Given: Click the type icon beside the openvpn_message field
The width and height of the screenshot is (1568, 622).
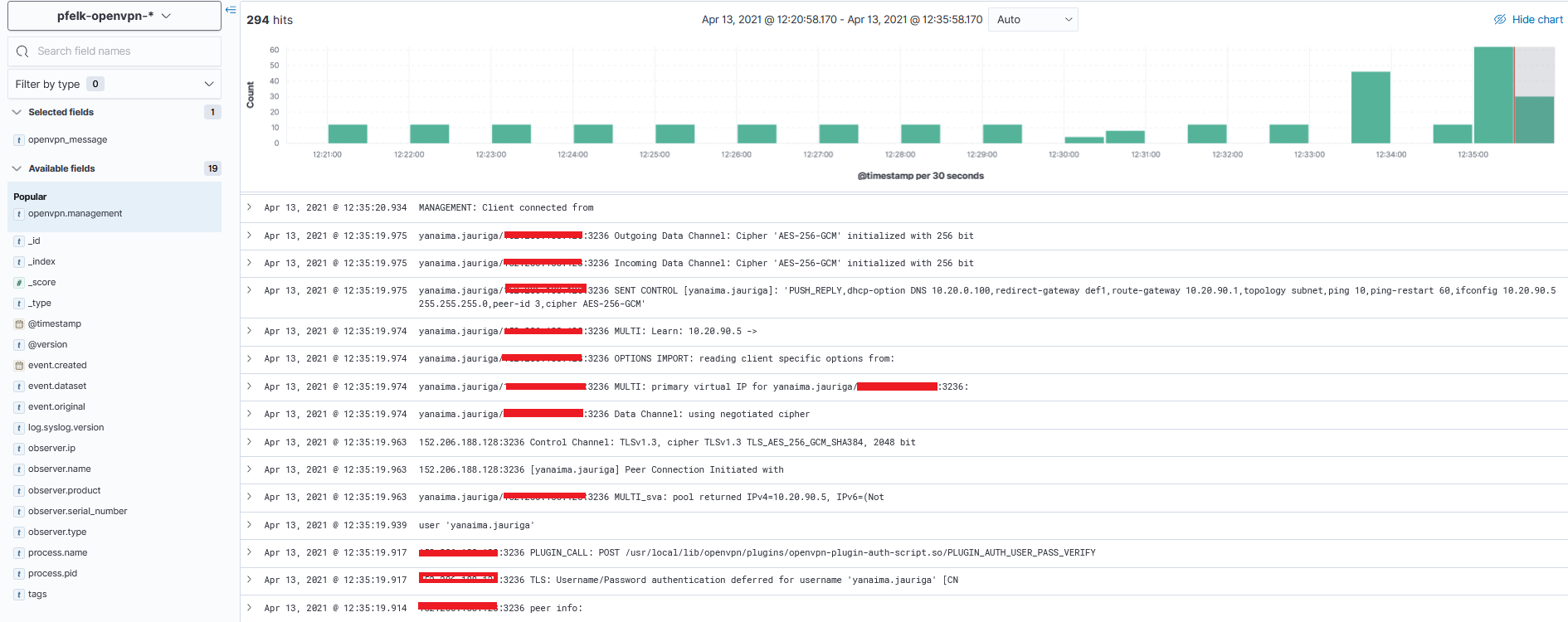Looking at the screenshot, I should tap(19, 140).
